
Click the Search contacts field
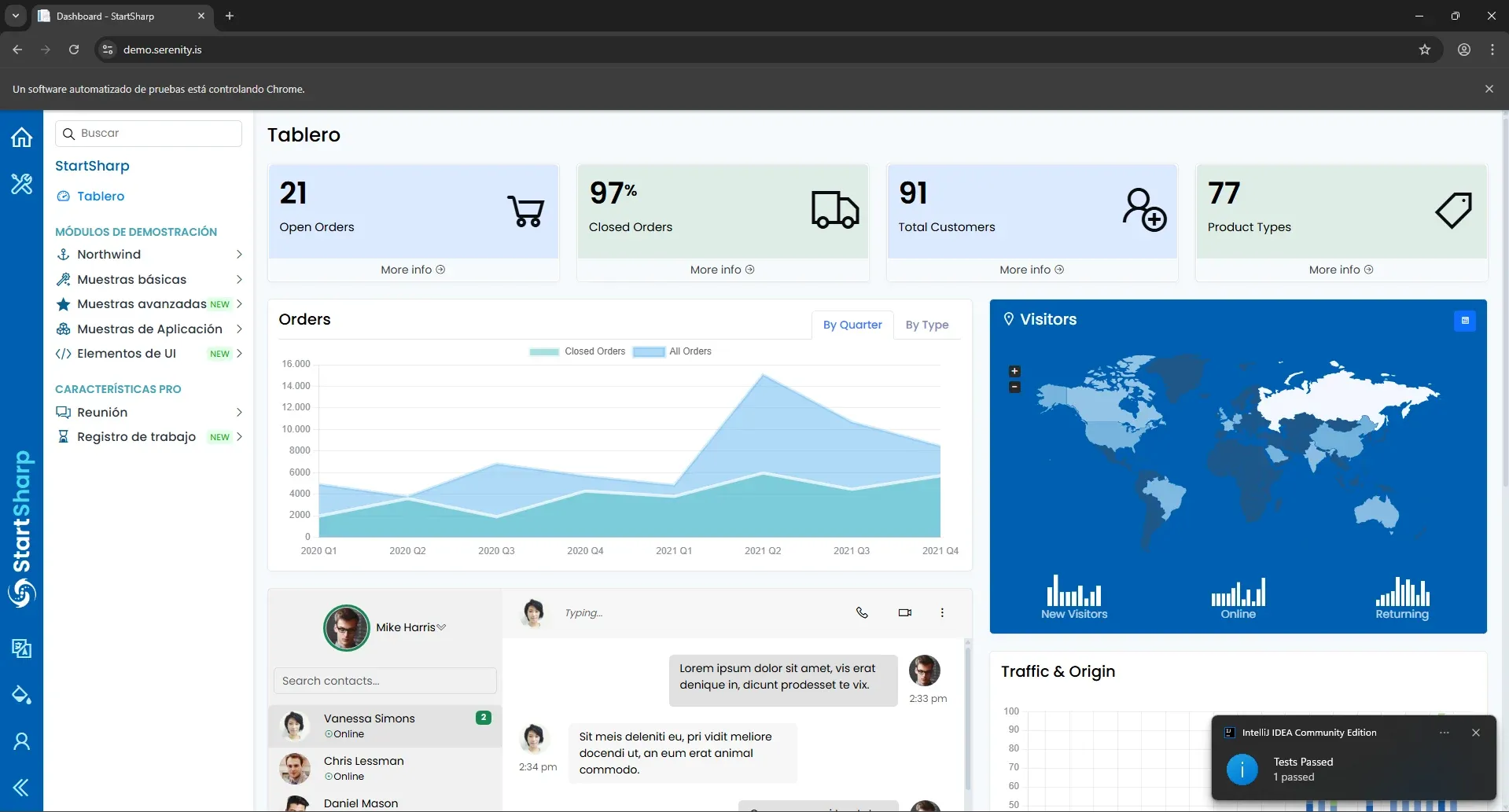coord(385,681)
